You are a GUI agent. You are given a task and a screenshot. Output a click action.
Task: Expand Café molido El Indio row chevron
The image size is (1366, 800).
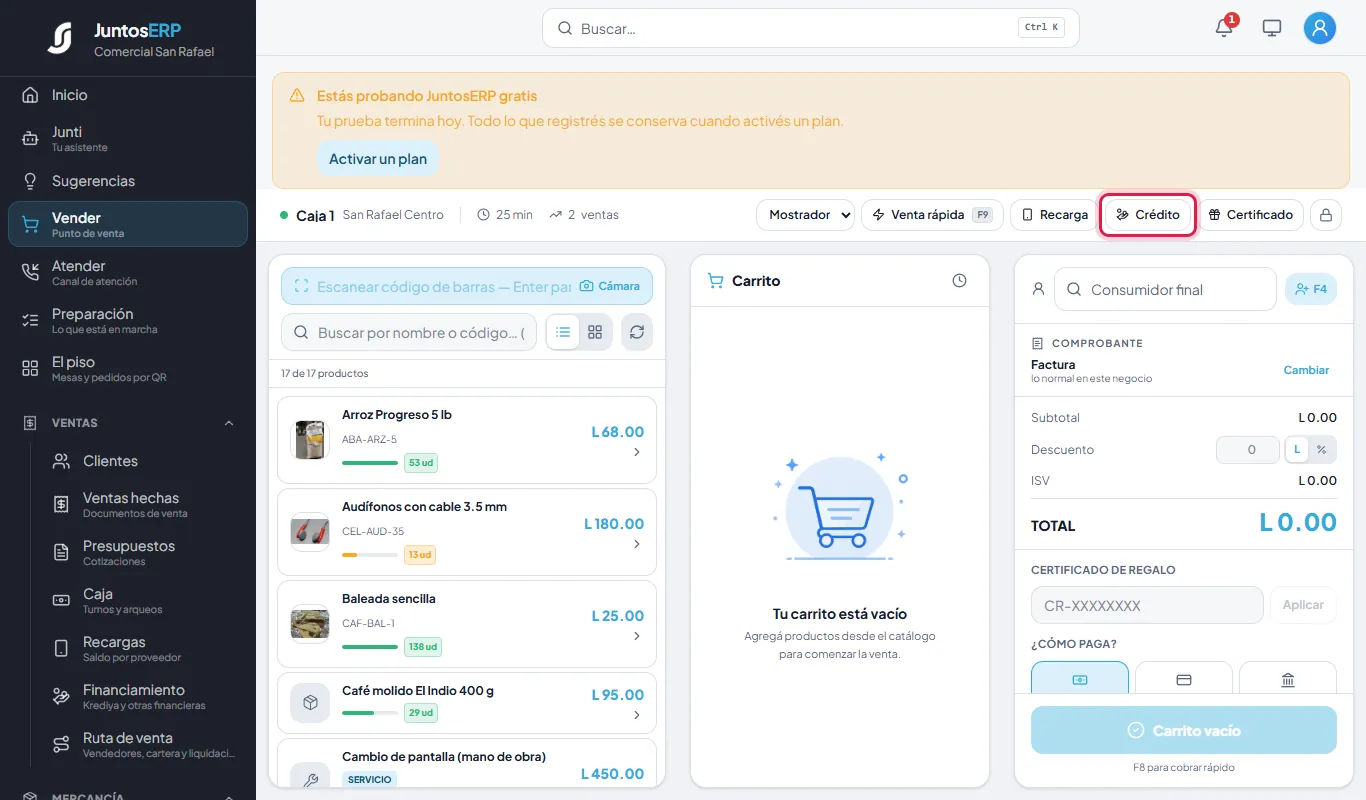[x=637, y=715]
